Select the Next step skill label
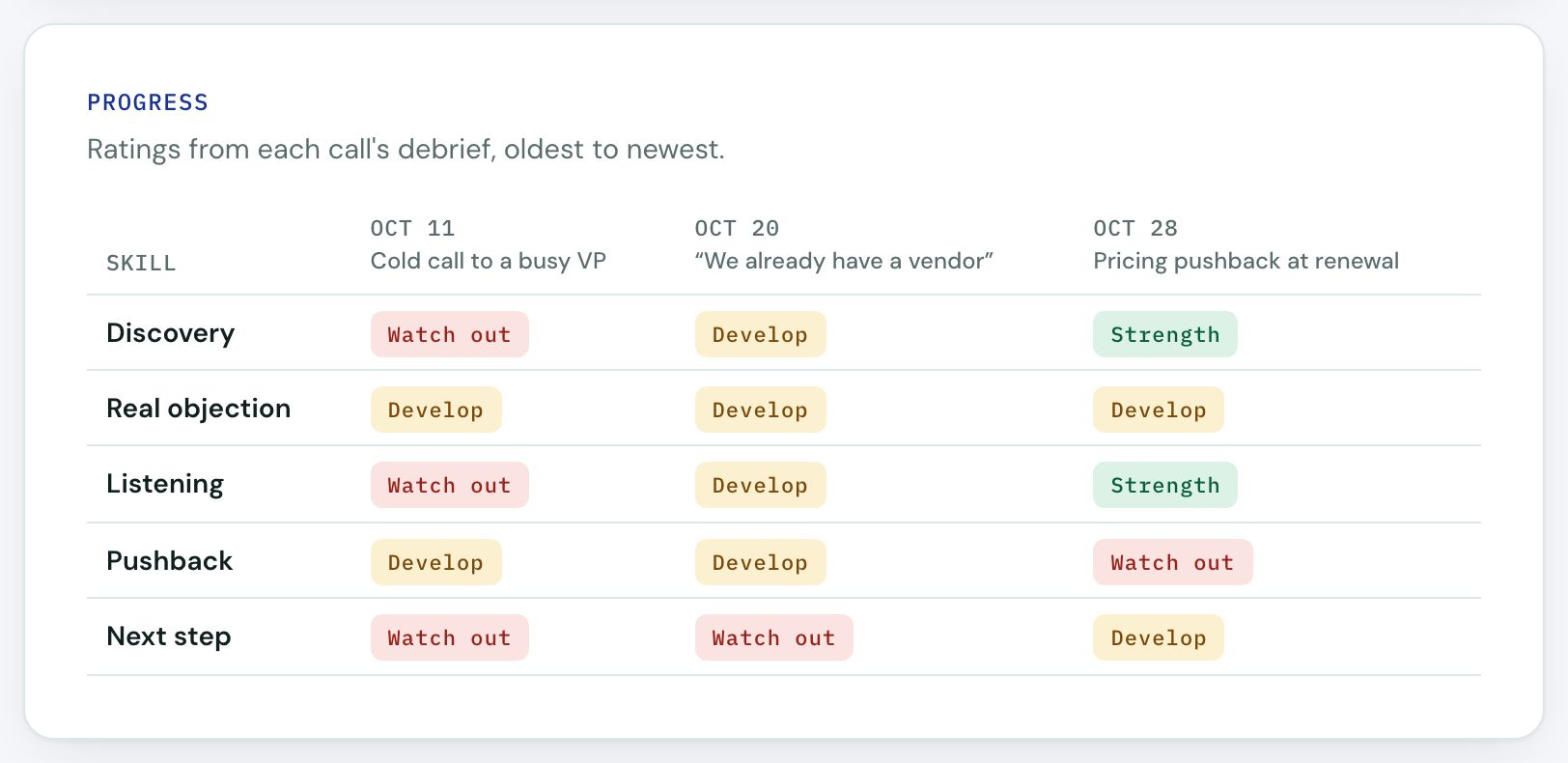The height and width of the screenshot is (763, 1568). click(168, 636)
